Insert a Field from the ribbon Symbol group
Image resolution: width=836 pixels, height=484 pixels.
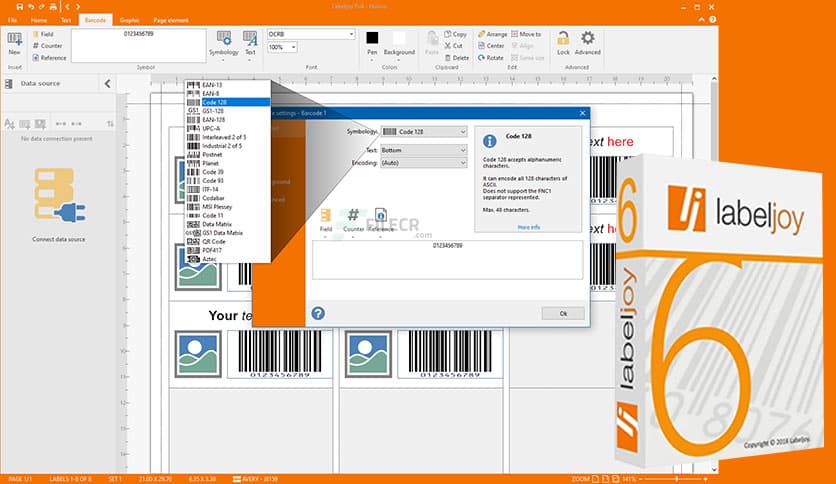tap(46, 34)
